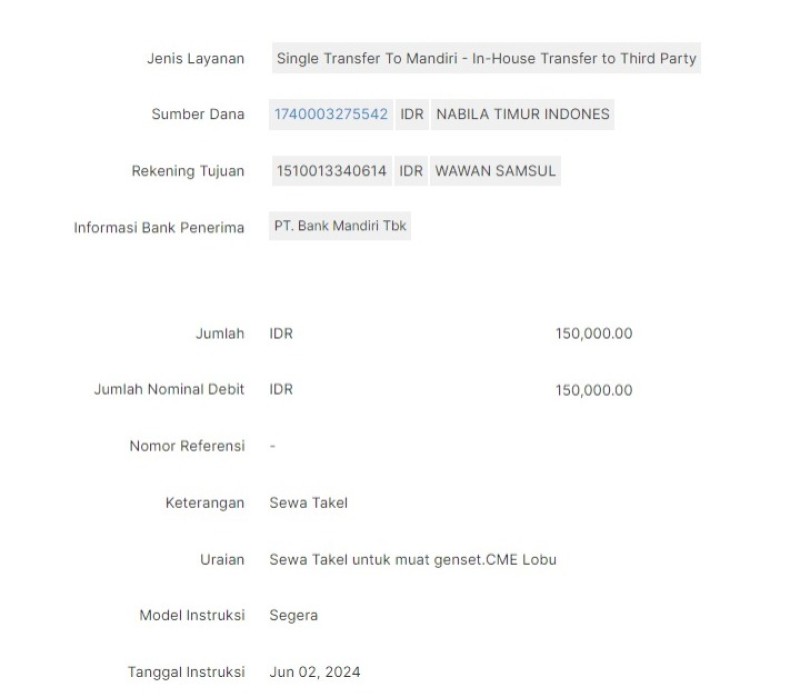Click the Jun 02, 2024 instruction date
This screenshot has height=697, width=800.
click(x=315, y=672)
